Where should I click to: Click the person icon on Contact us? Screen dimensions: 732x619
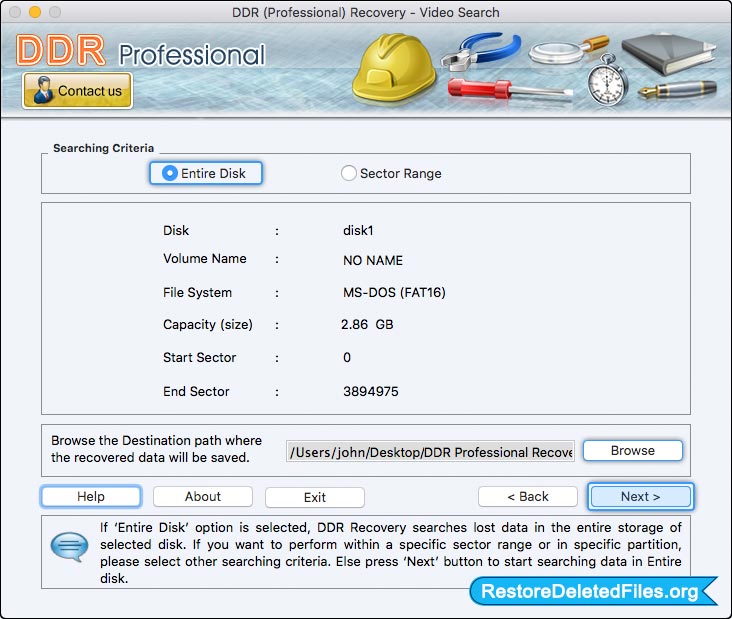(43, 90)
